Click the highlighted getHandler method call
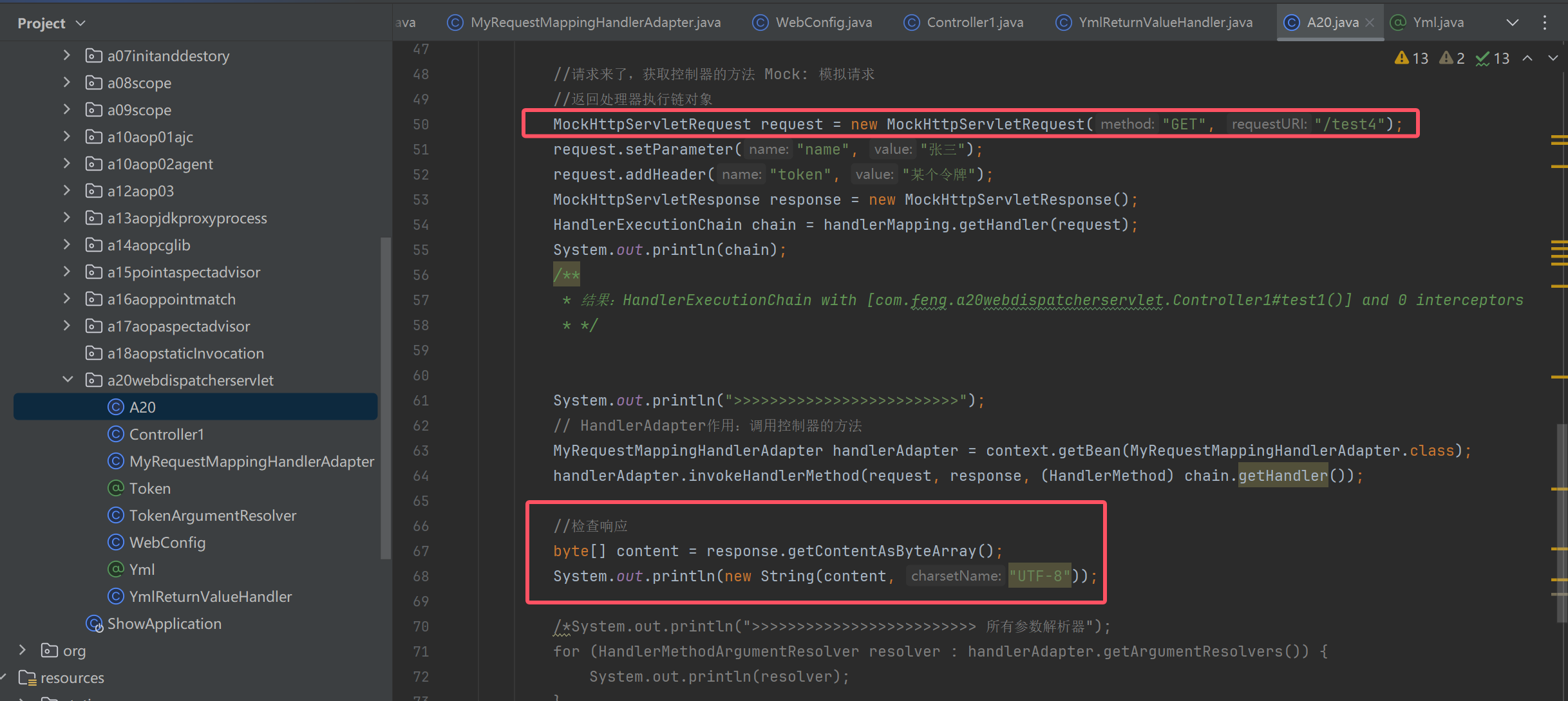The image size is (1568, 701). tap(1283, 476)
